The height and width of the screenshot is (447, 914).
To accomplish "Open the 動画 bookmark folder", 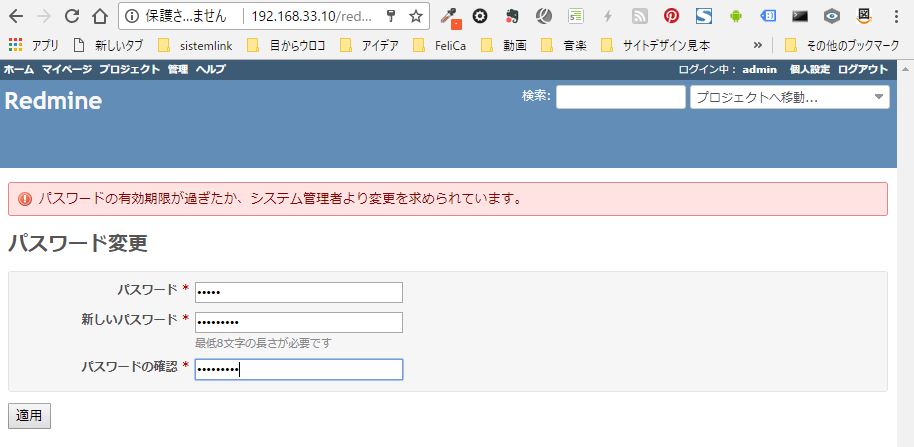I will 503,45.
